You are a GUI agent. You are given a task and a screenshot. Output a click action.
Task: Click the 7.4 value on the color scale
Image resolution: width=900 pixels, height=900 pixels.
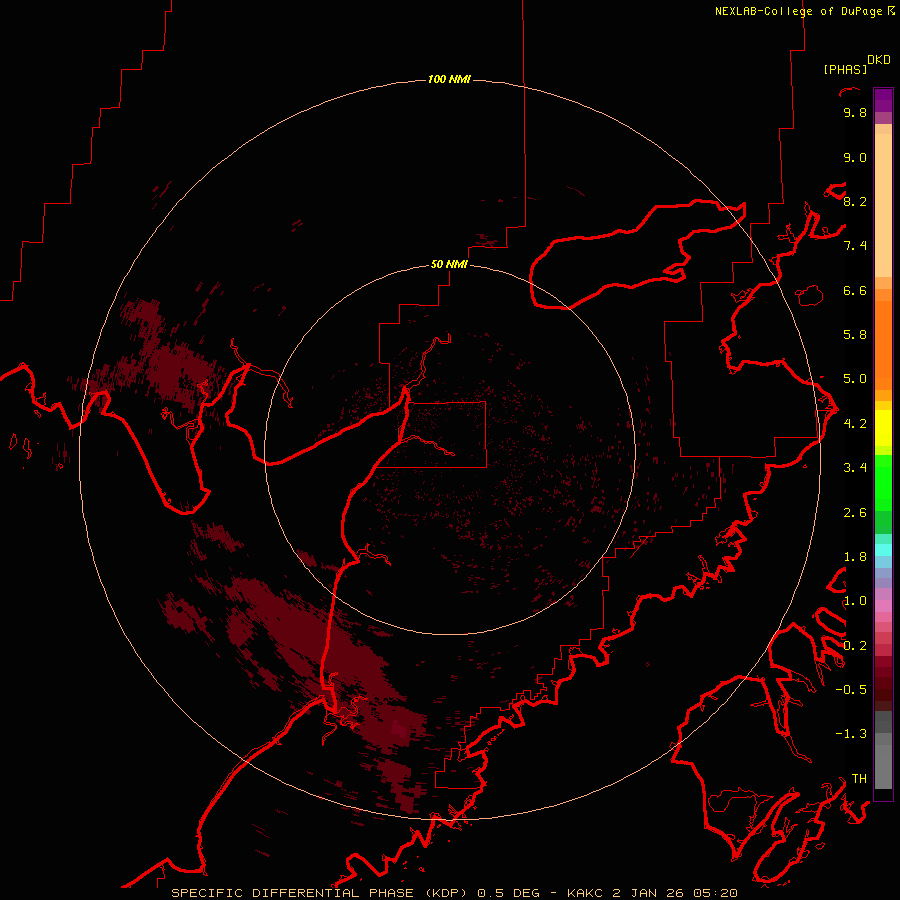[x=855, y=246]
